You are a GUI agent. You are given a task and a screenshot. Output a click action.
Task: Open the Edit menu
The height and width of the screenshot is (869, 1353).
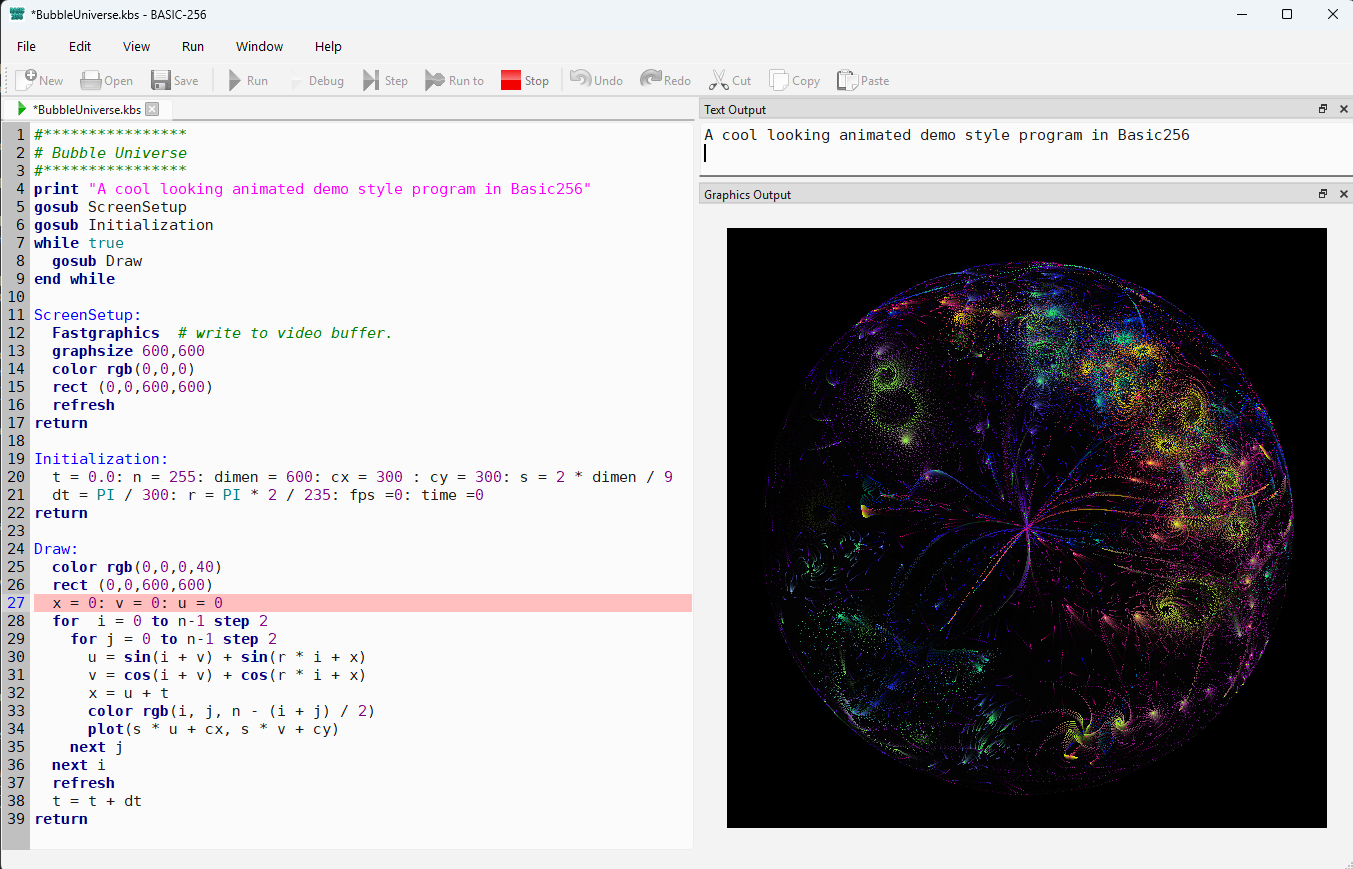[x=80, y=46]
